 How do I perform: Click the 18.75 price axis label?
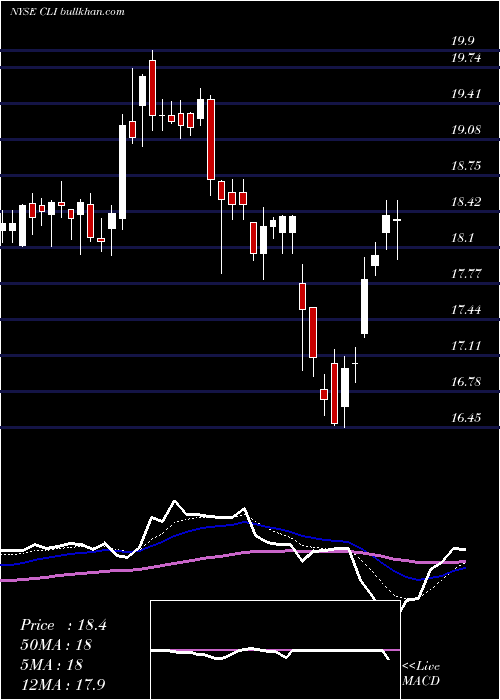point(466,166)
